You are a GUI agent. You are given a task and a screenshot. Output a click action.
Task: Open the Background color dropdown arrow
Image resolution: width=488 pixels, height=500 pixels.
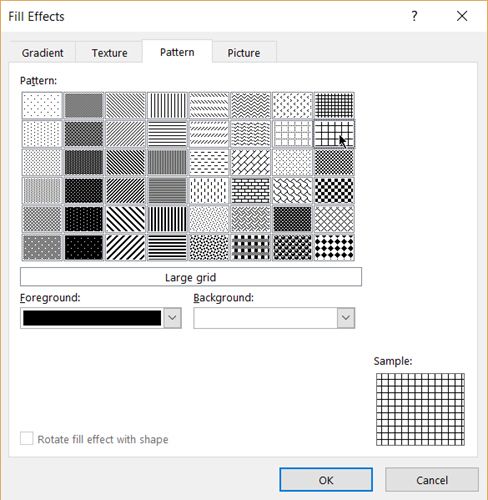346,318
